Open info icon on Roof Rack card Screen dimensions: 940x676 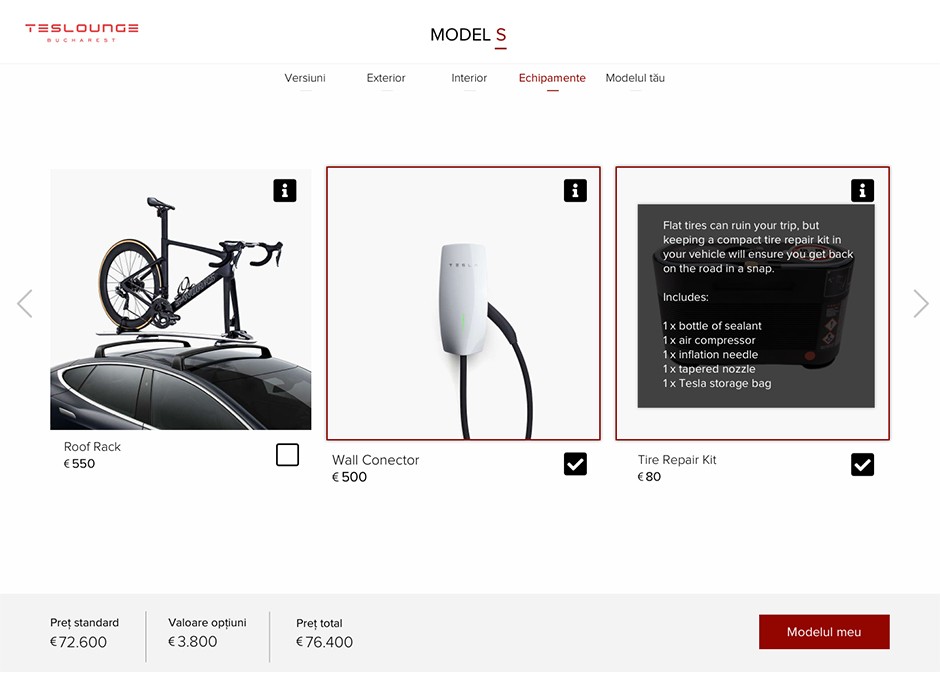coord(285,191)
